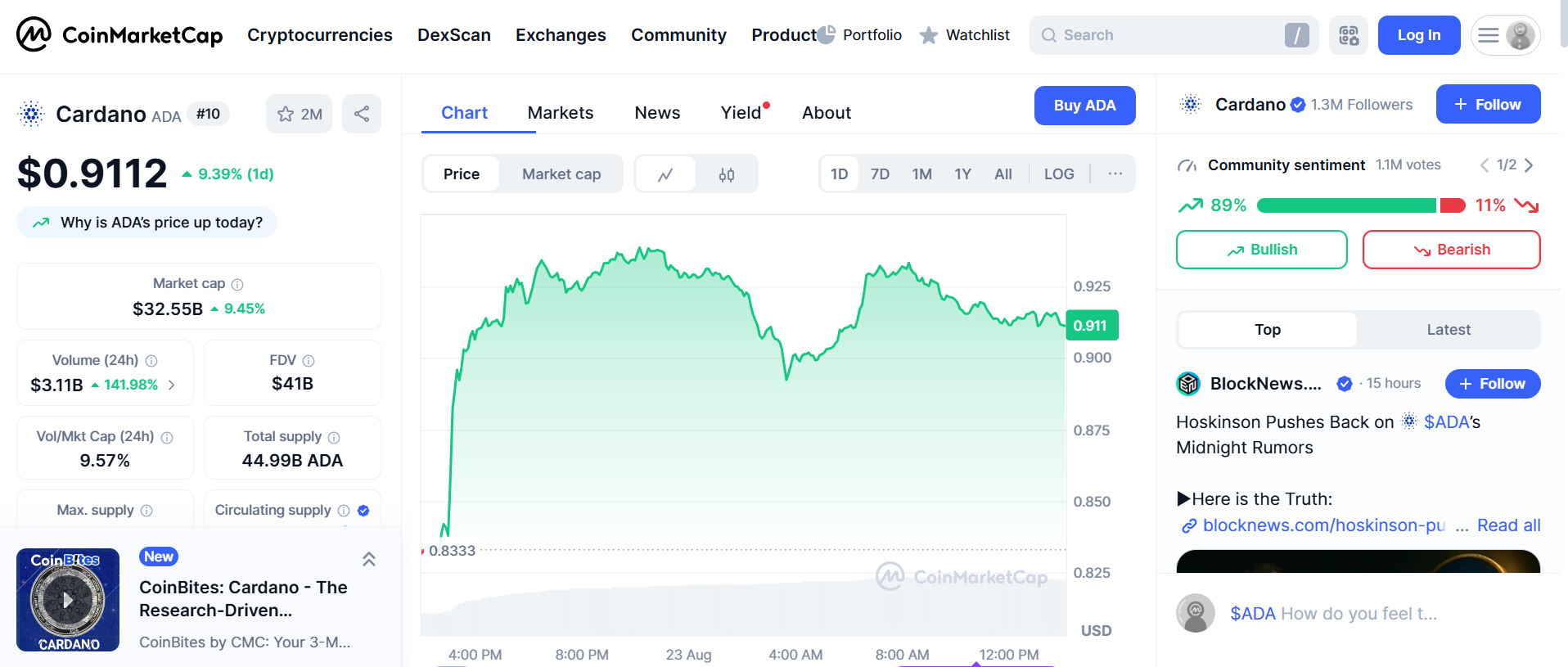
Task: Open the Chart tab
Action: [464, 113]
